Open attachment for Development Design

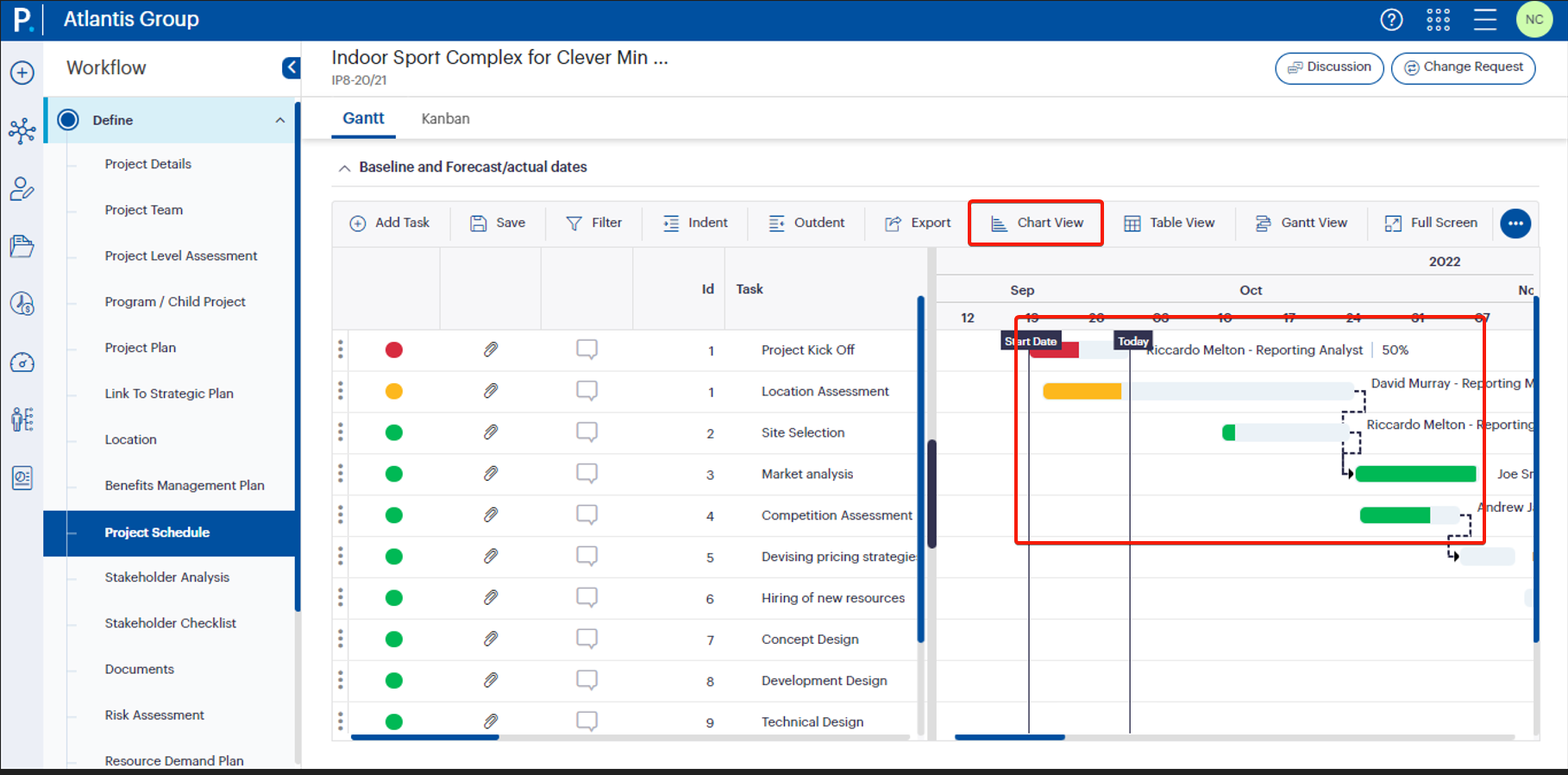[491, 680]
